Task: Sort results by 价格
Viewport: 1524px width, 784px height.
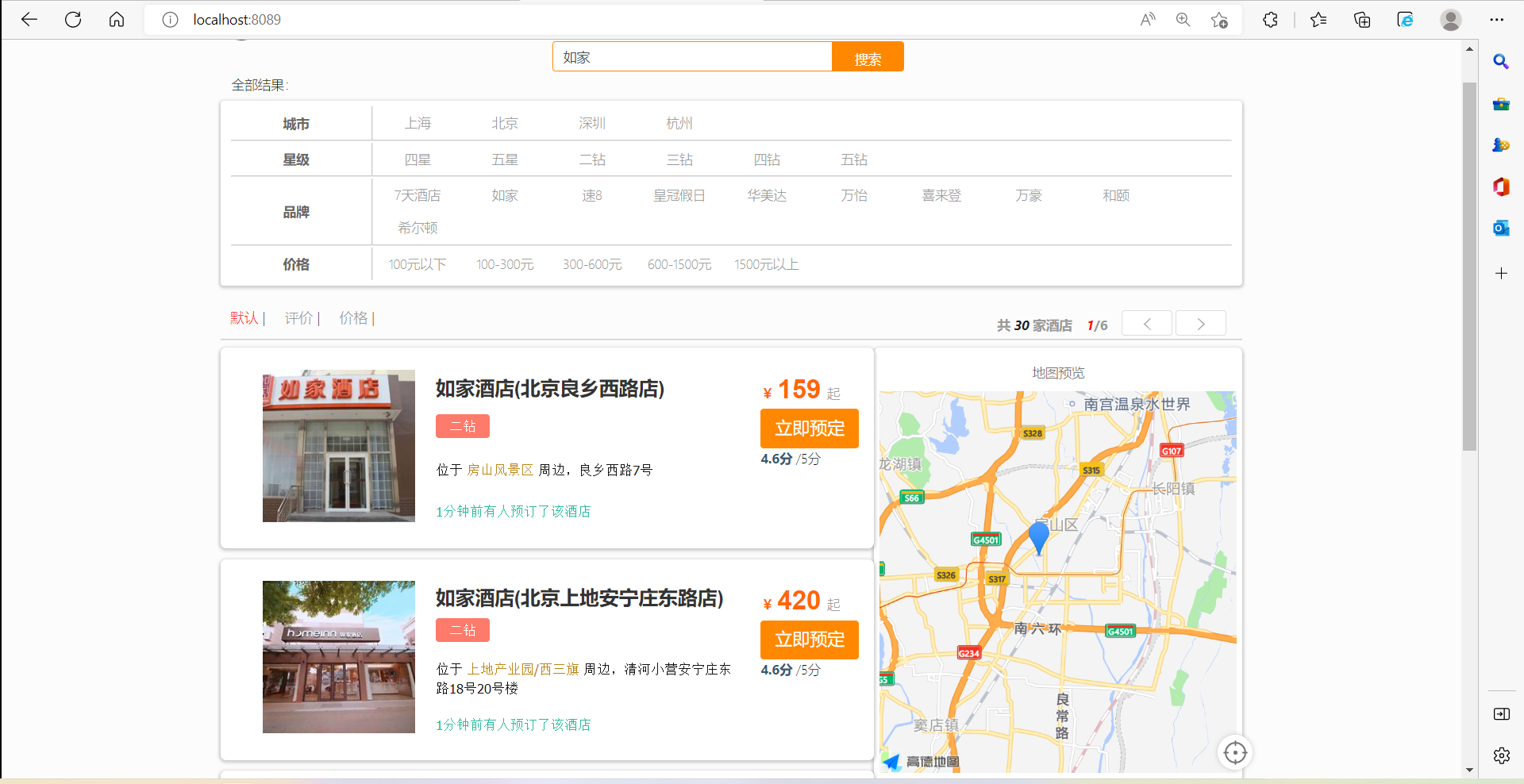Action: coord(353,318)
